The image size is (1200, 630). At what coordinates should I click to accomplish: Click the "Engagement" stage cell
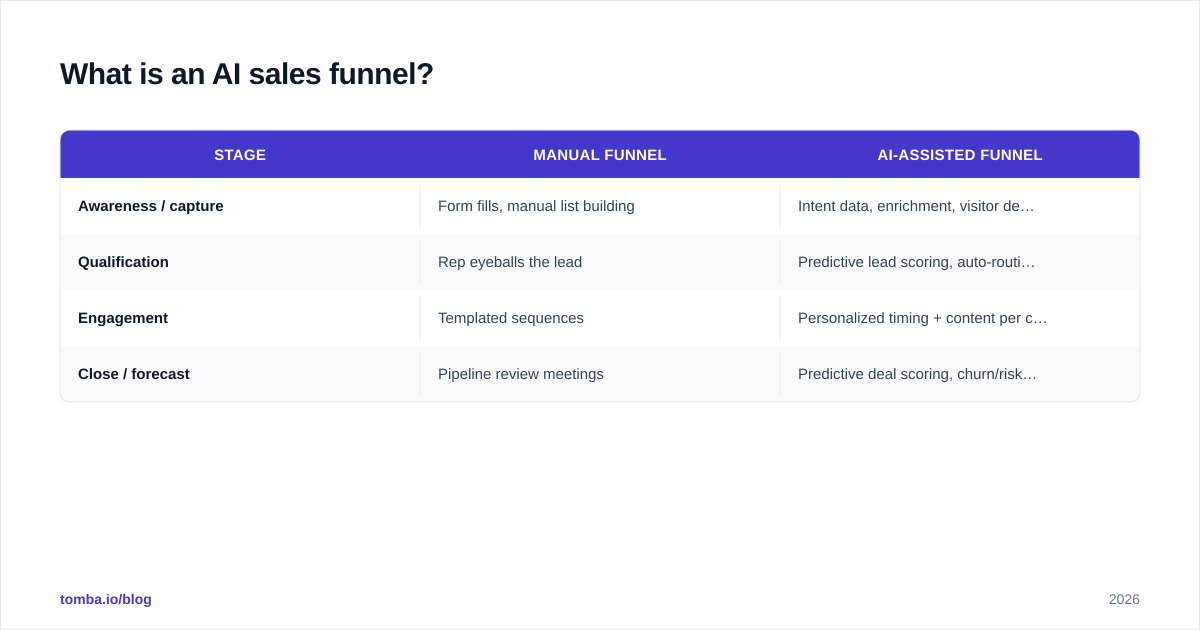240,318
